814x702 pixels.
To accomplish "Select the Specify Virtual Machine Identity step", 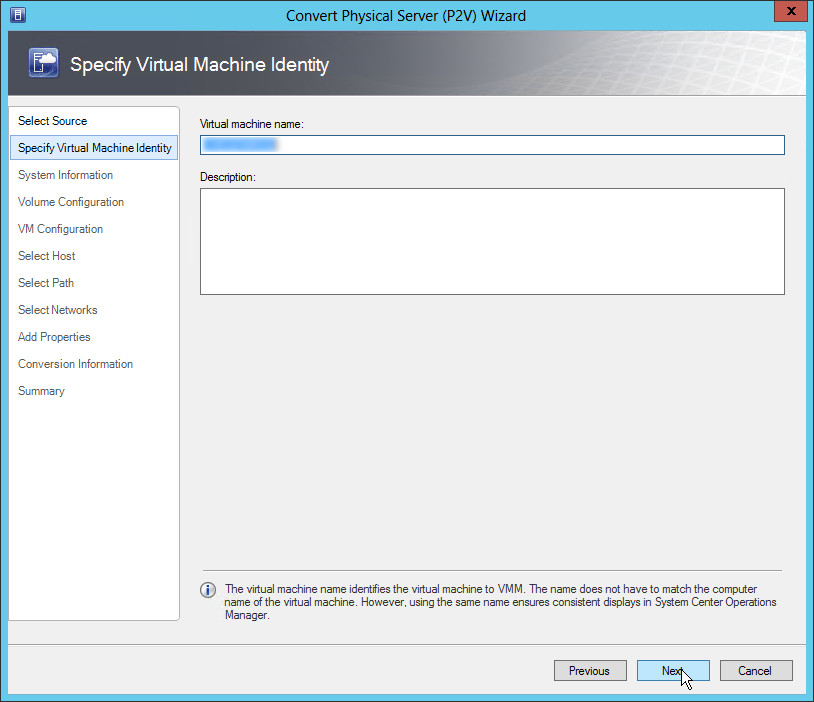I will (x=94, y=148).
